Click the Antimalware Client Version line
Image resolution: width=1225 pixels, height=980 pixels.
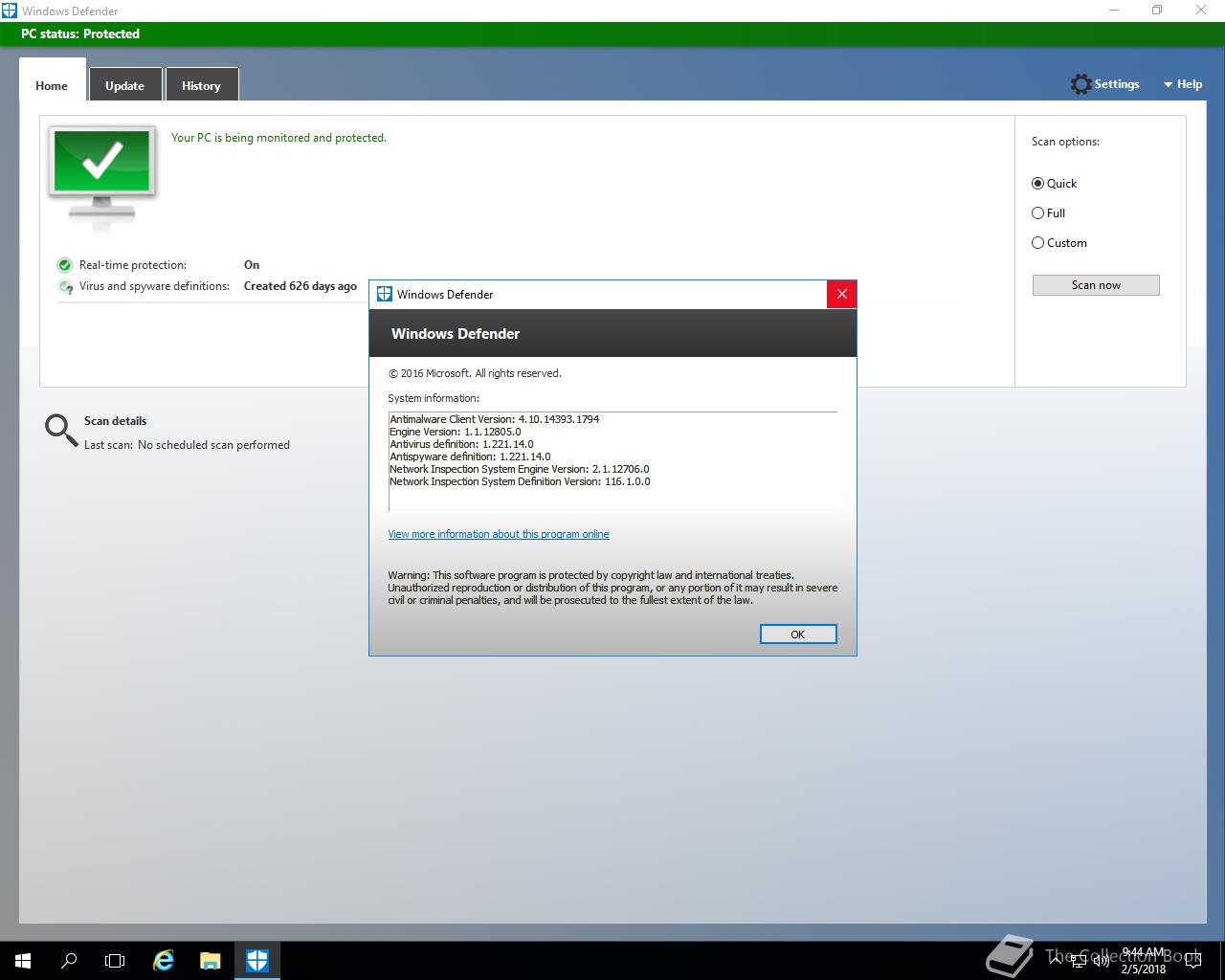point(495,419)
